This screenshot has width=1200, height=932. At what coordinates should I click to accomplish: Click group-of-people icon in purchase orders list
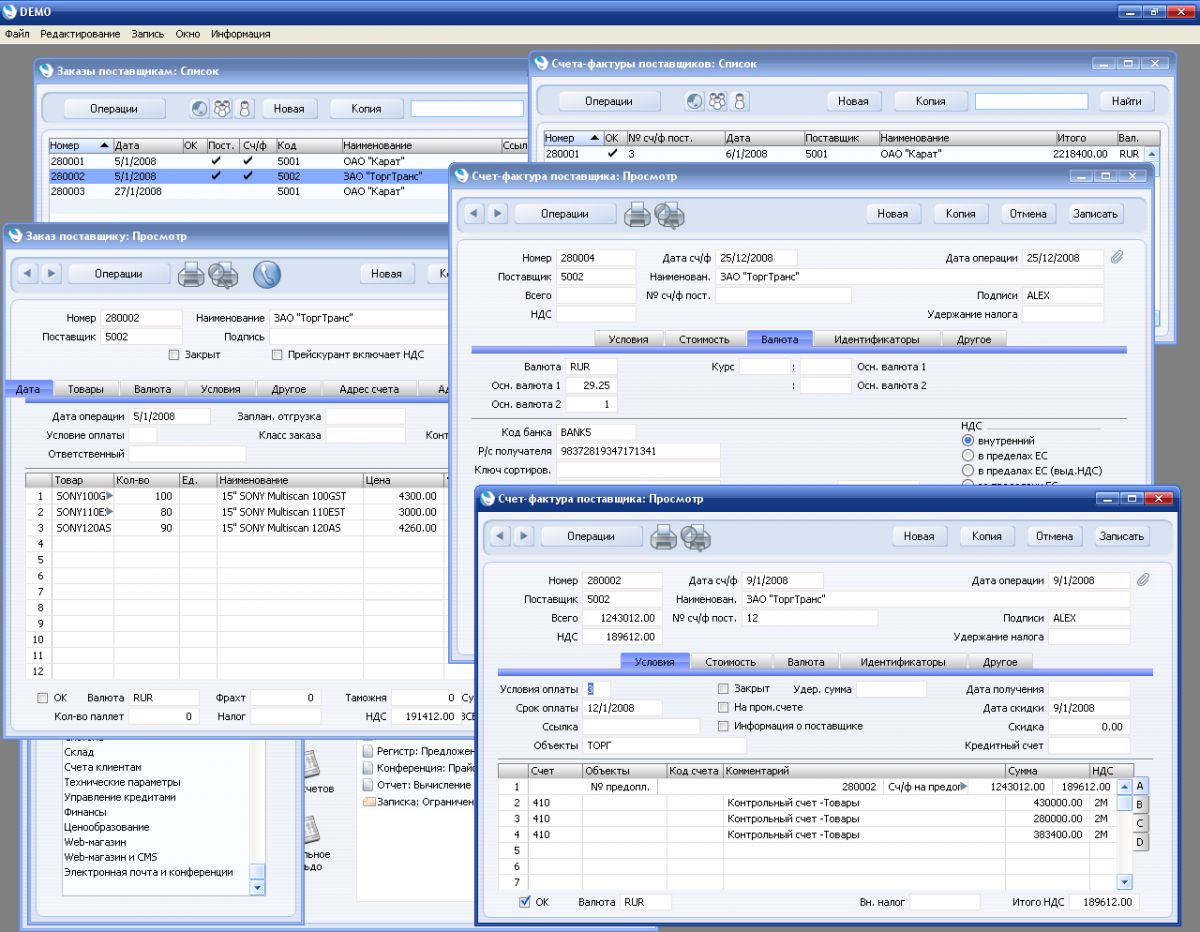[222, 108]
